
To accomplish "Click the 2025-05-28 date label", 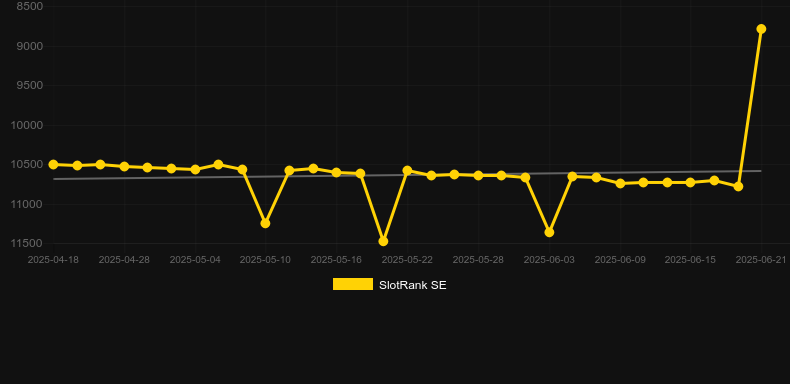I will point(478,260).
